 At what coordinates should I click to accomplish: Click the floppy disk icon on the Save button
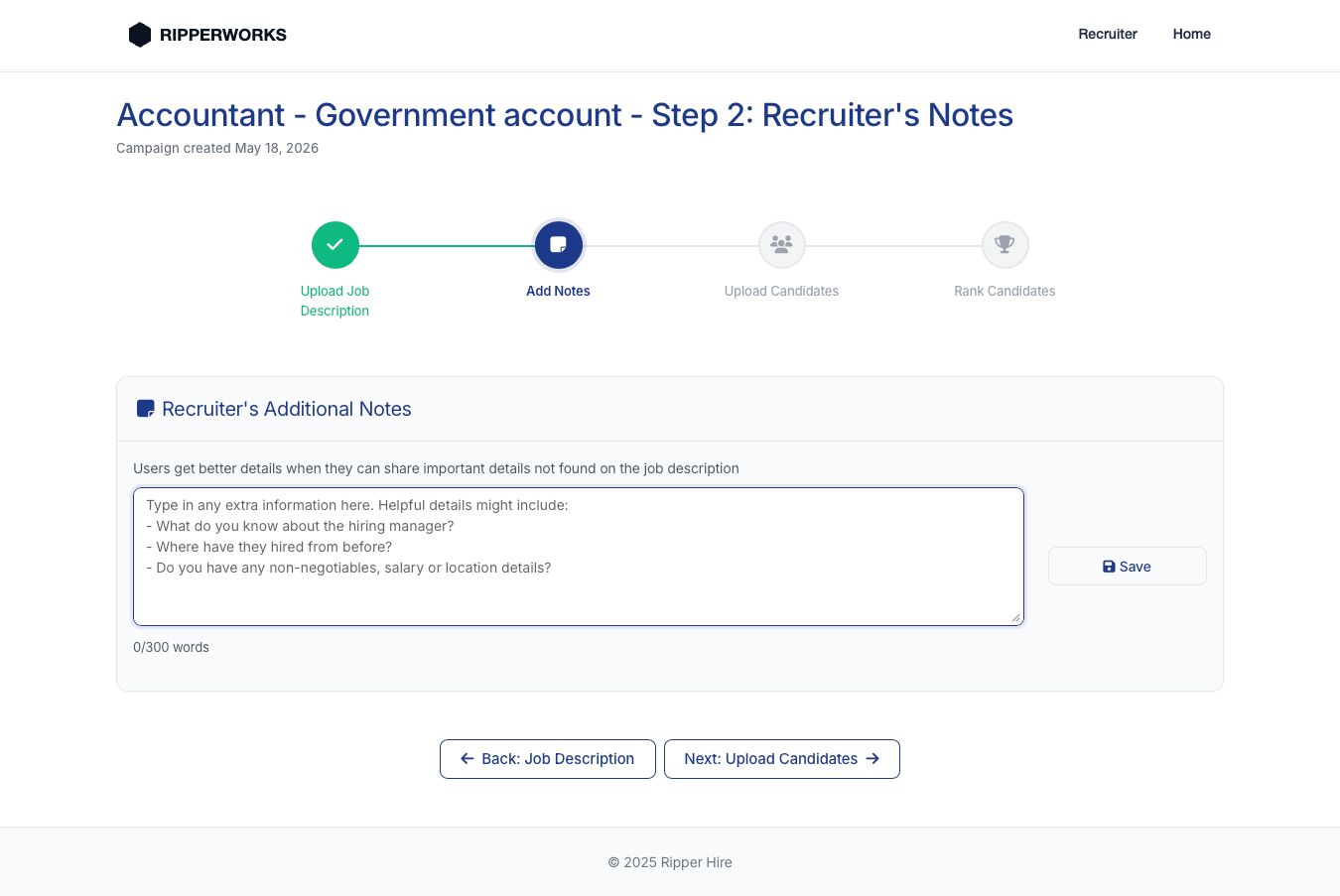coord(1109,567)
